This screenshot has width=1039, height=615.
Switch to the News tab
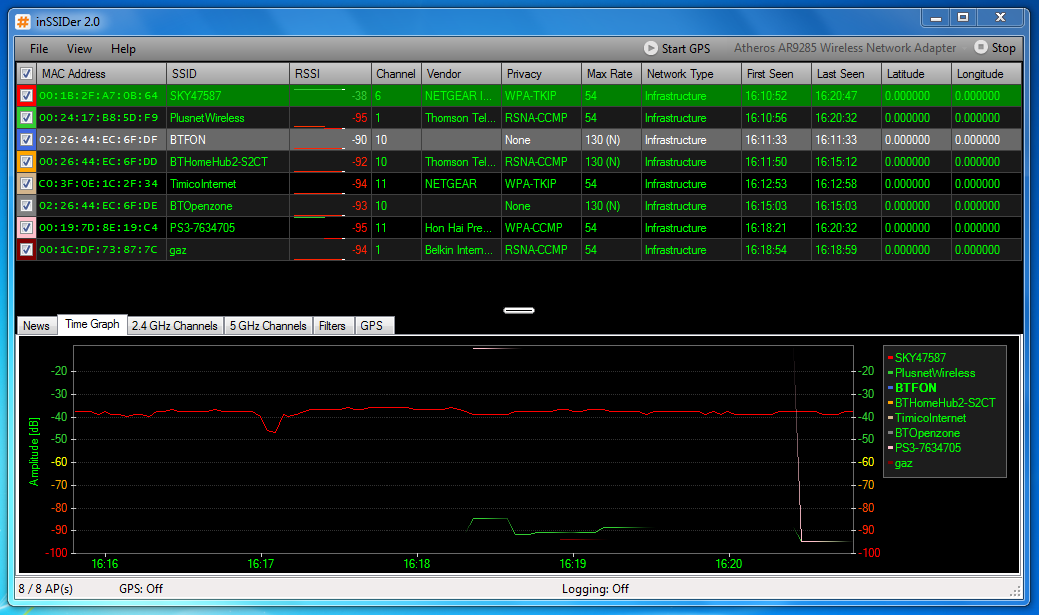click(36, 325)
